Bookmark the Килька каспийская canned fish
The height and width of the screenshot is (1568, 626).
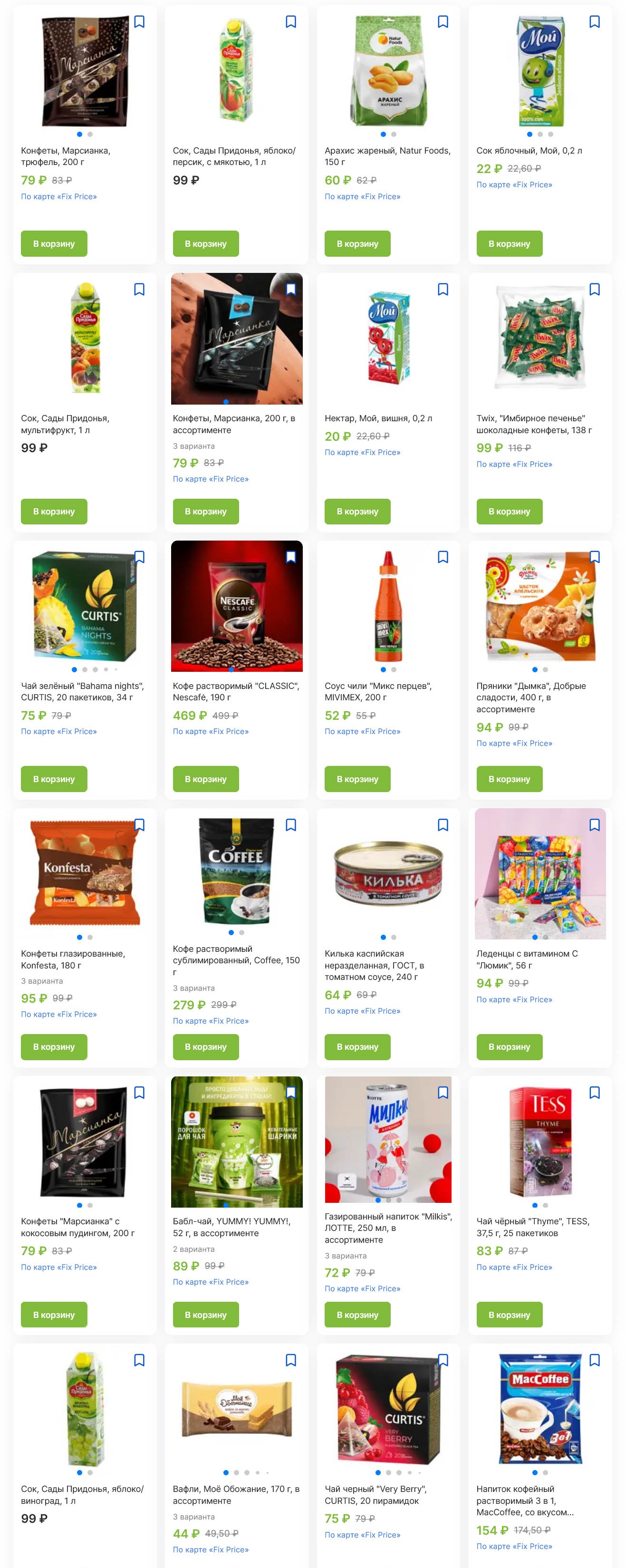[x=443, y=825]
